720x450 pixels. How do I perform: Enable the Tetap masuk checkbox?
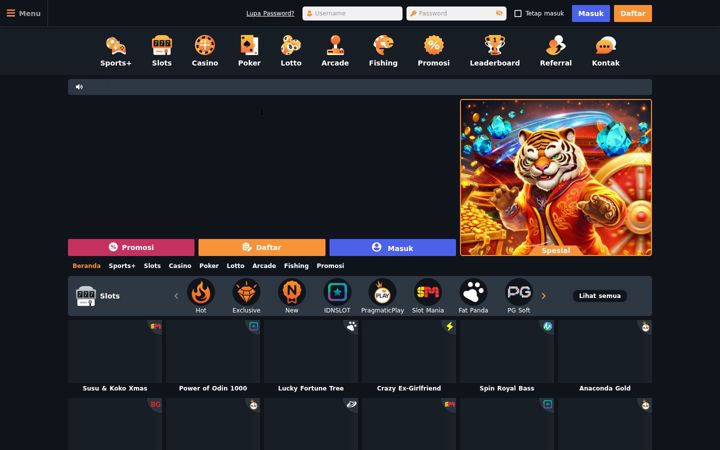click(x=518, y=13)
